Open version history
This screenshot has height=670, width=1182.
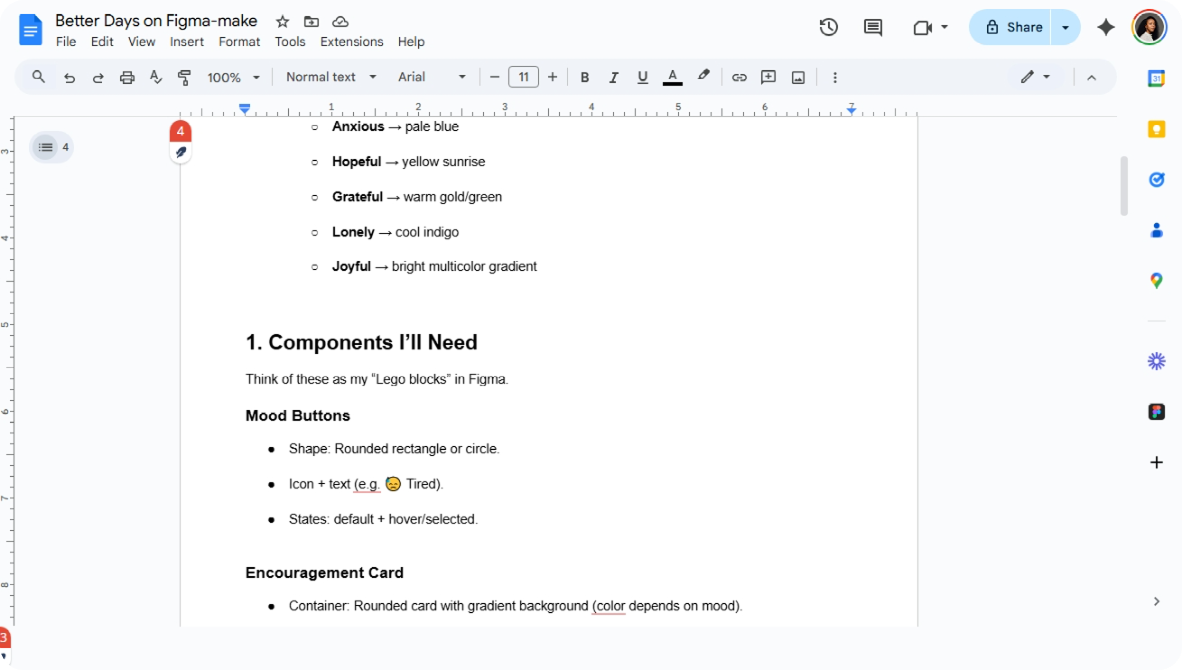[828, 28]
